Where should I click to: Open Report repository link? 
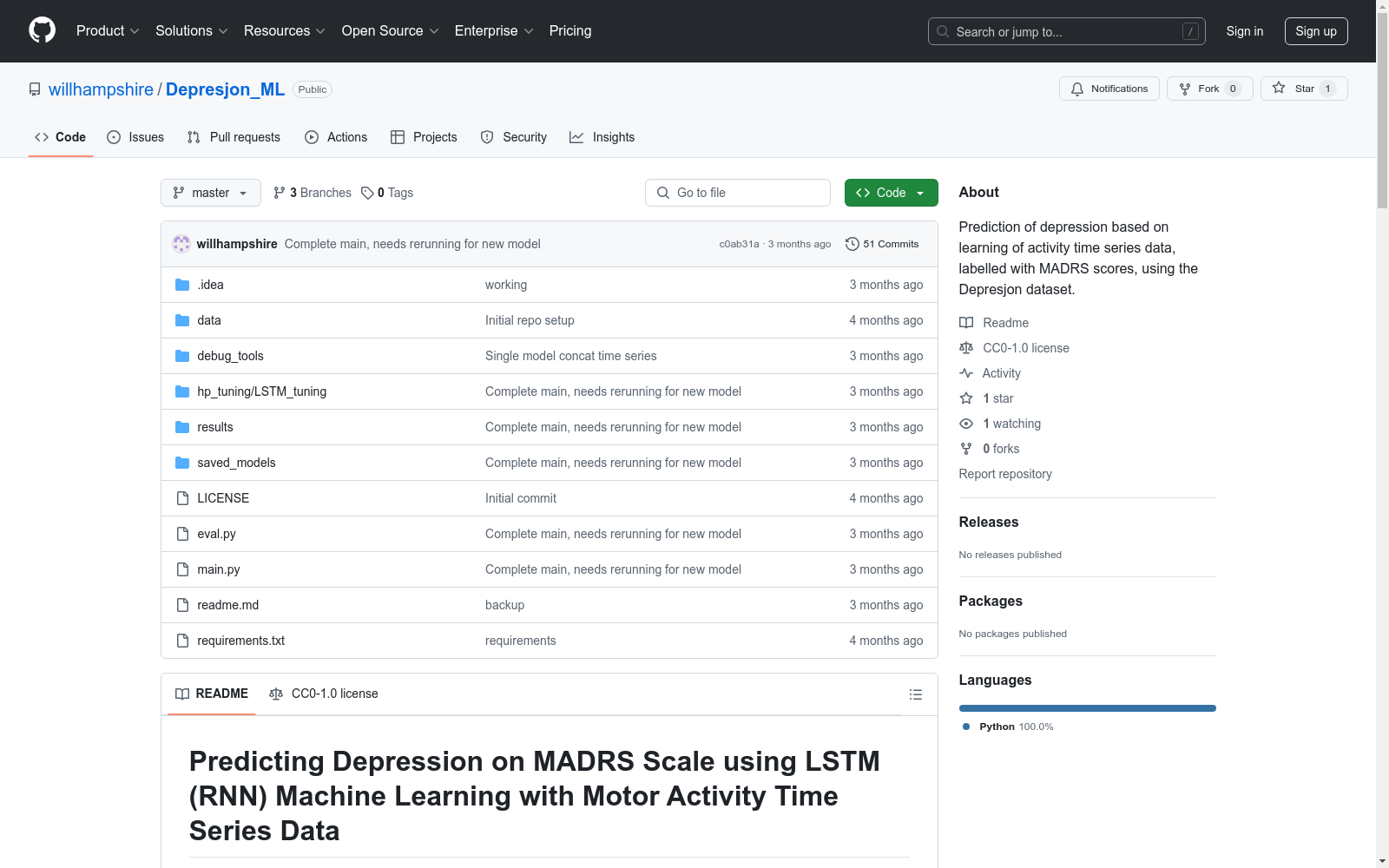[1005, 474]
